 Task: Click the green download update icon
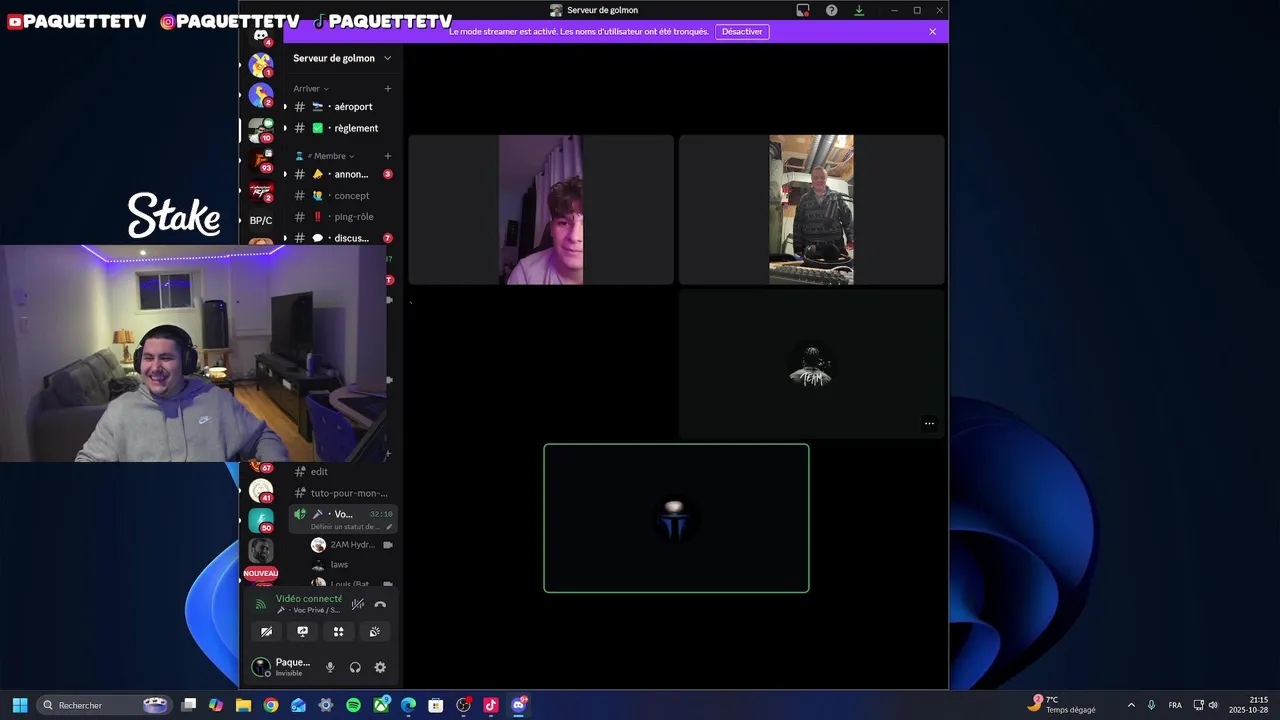coord(859,10)
